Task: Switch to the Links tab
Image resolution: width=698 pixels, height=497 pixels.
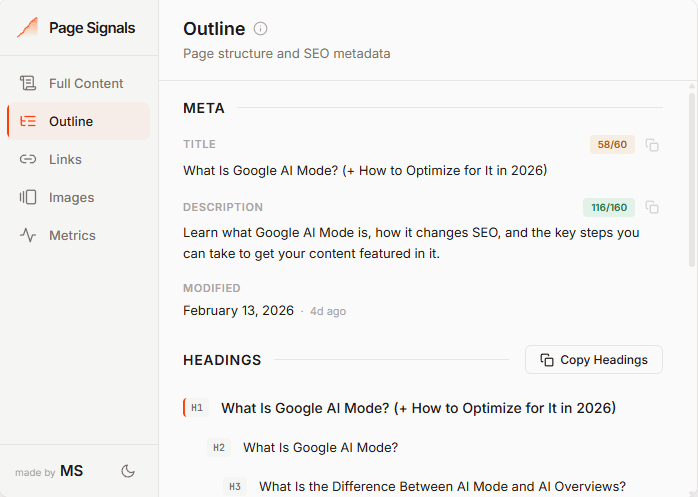Action: click(x=79, y=159)
